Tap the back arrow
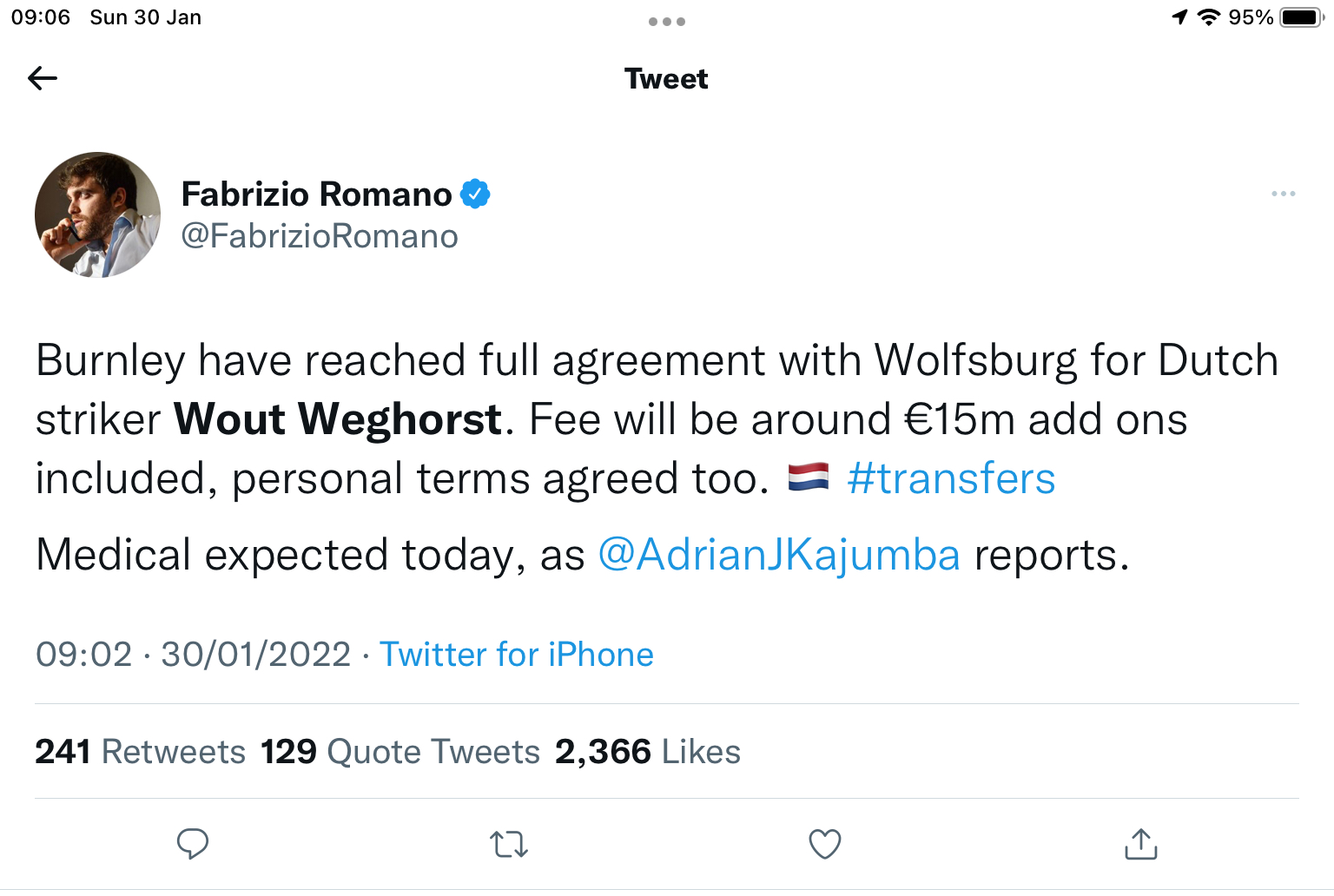The height and width of the screenshot is (896, 1334). 43,79
